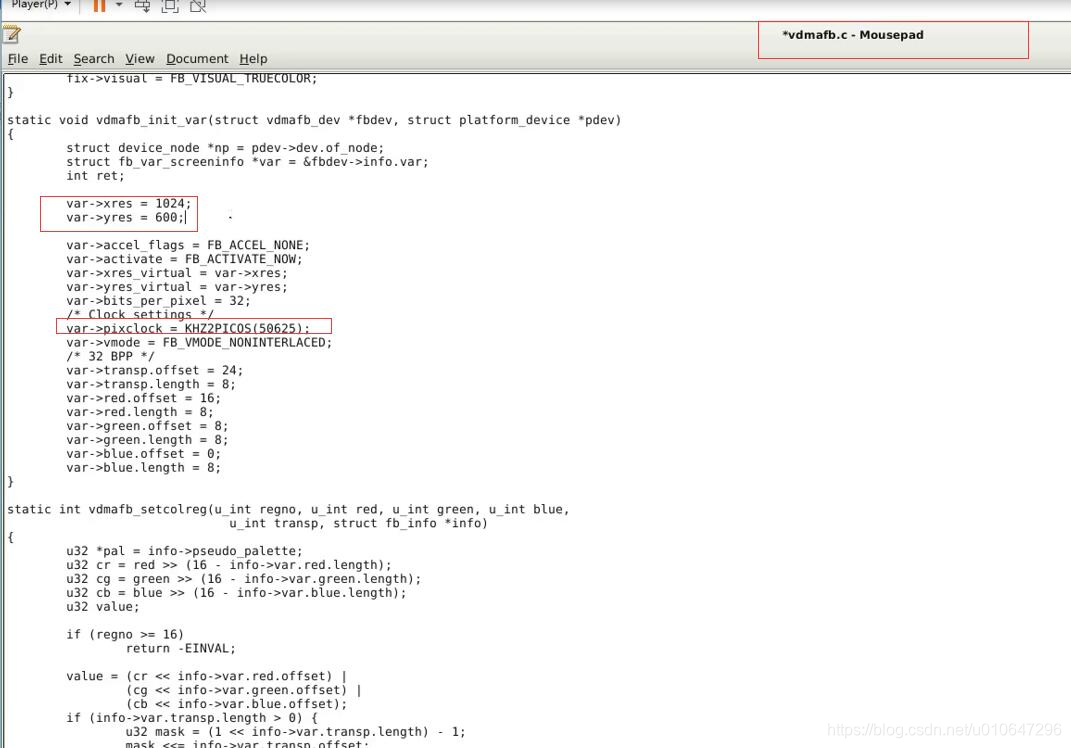Click the static int vdmafb_setcolreg line
This screenshot has width=1071, height=748.
(288, 510)
